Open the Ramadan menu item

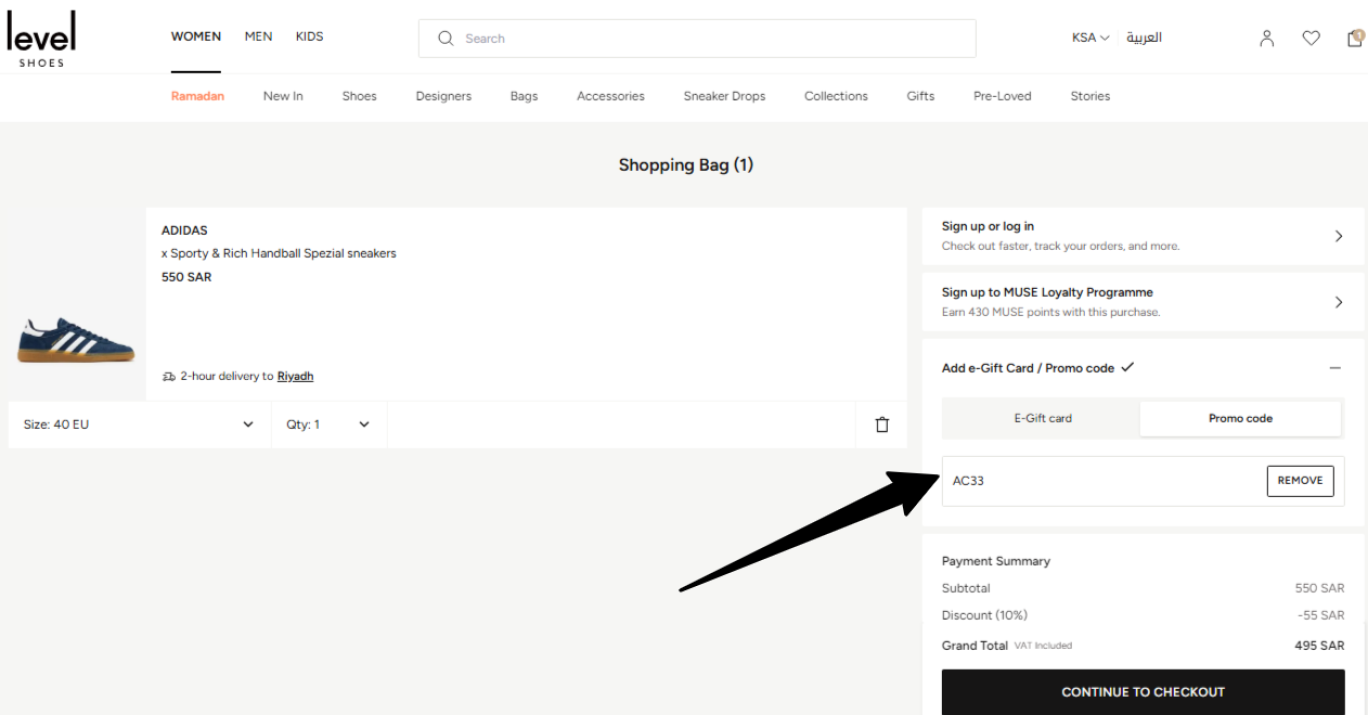point(197,96)
